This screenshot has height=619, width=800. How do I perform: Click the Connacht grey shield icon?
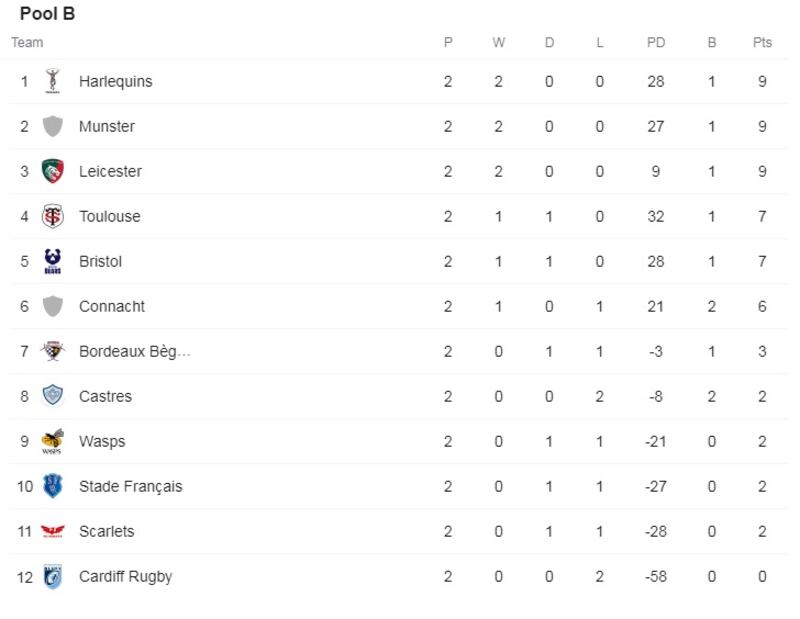pos(53,306)
